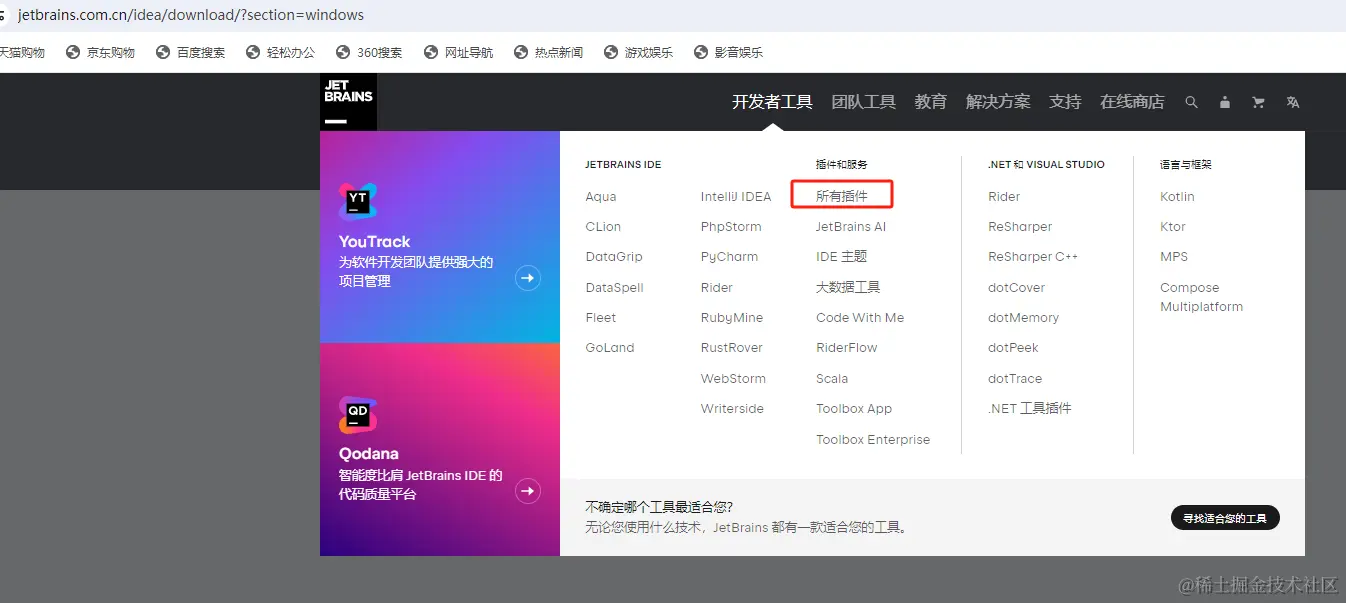The image size is (1346, 603).
Task: Open the CLion link
Action: (x=603, y=227)
